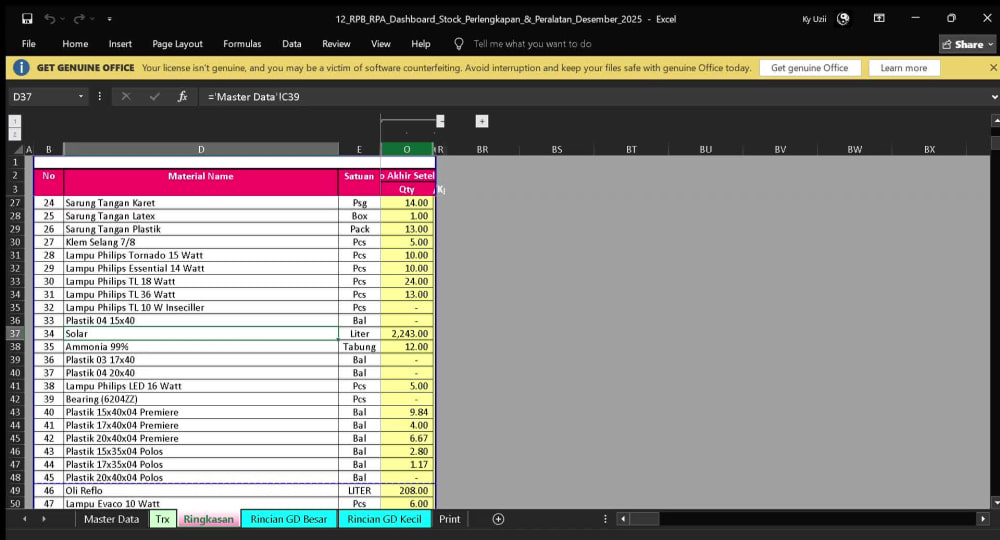Open the Insert ribbon tab

[x=120, y=44]
